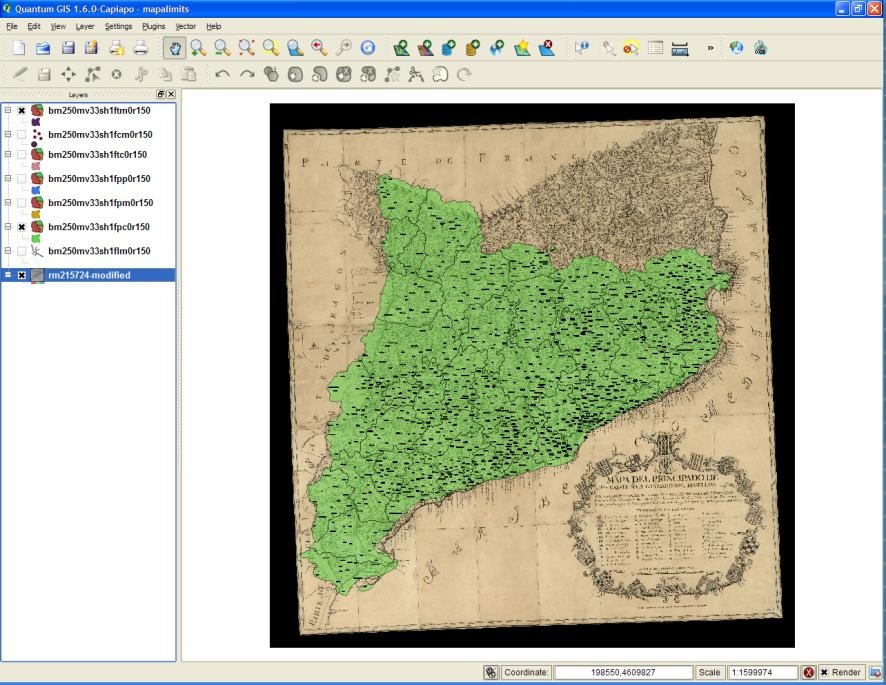Collapse the bm250mv33sh1fpc0r150 layer legend
886x685 pixels.
(8, 226)
